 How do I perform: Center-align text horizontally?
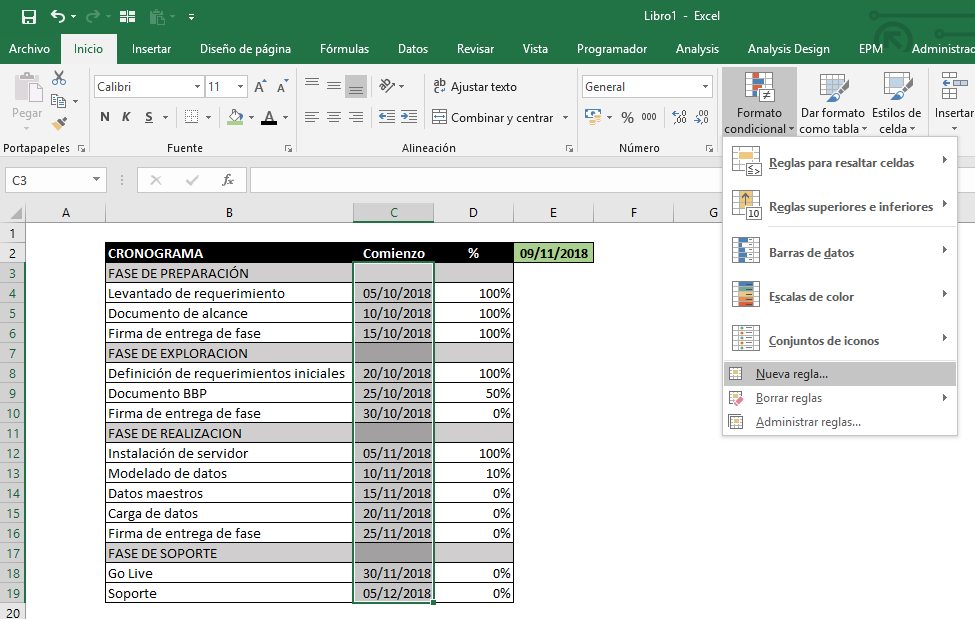point(333,118)
